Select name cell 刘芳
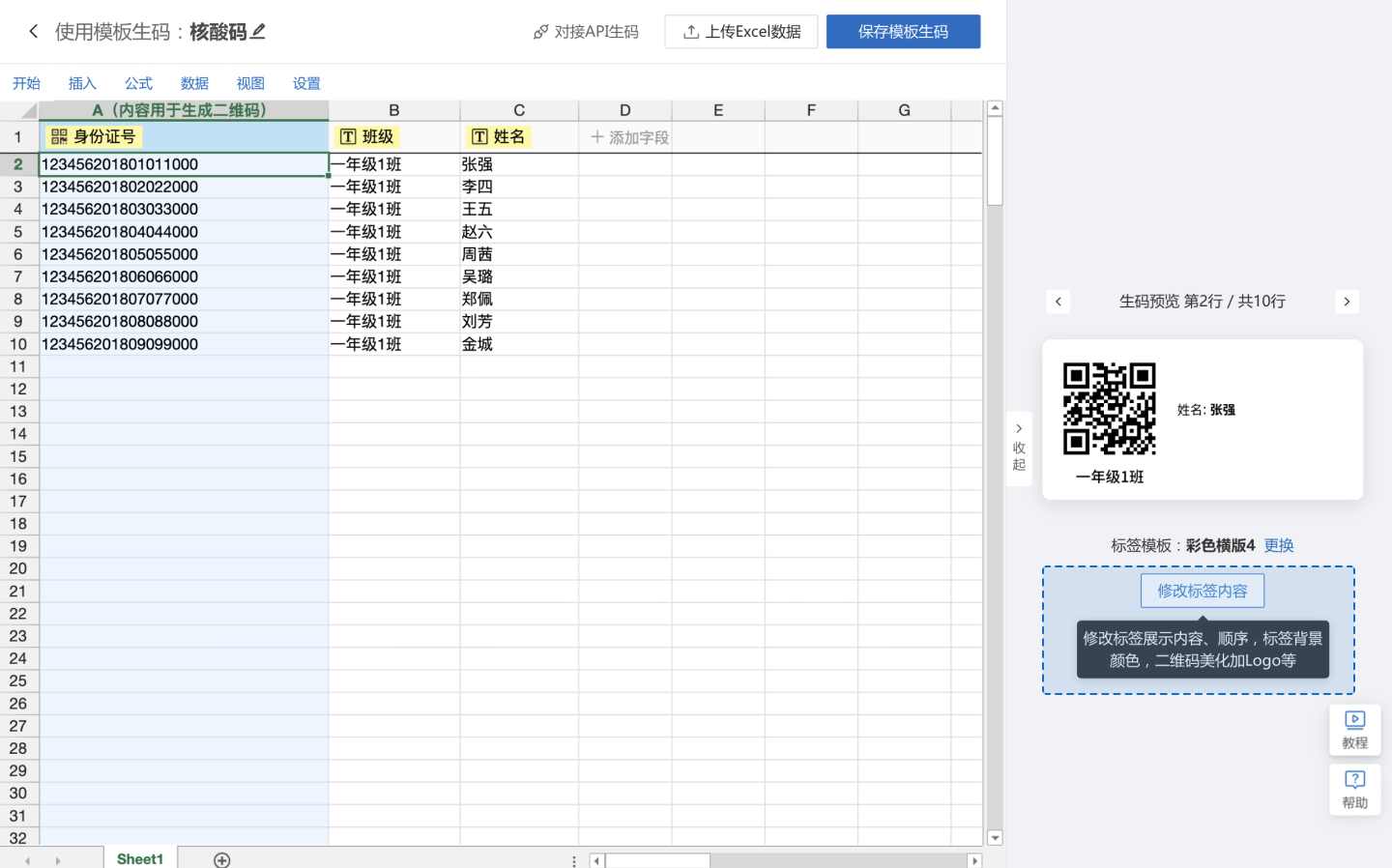The image size is (1392, 868). click(519, 321)
